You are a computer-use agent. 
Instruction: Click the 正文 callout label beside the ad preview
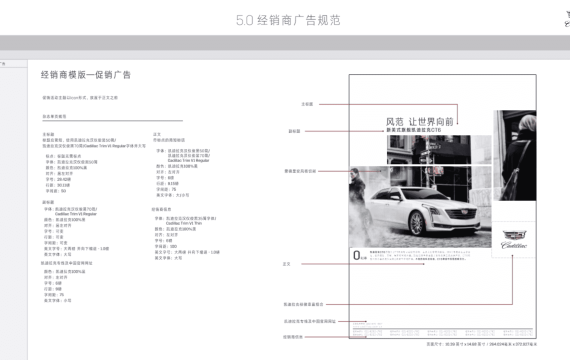(286, 264)
